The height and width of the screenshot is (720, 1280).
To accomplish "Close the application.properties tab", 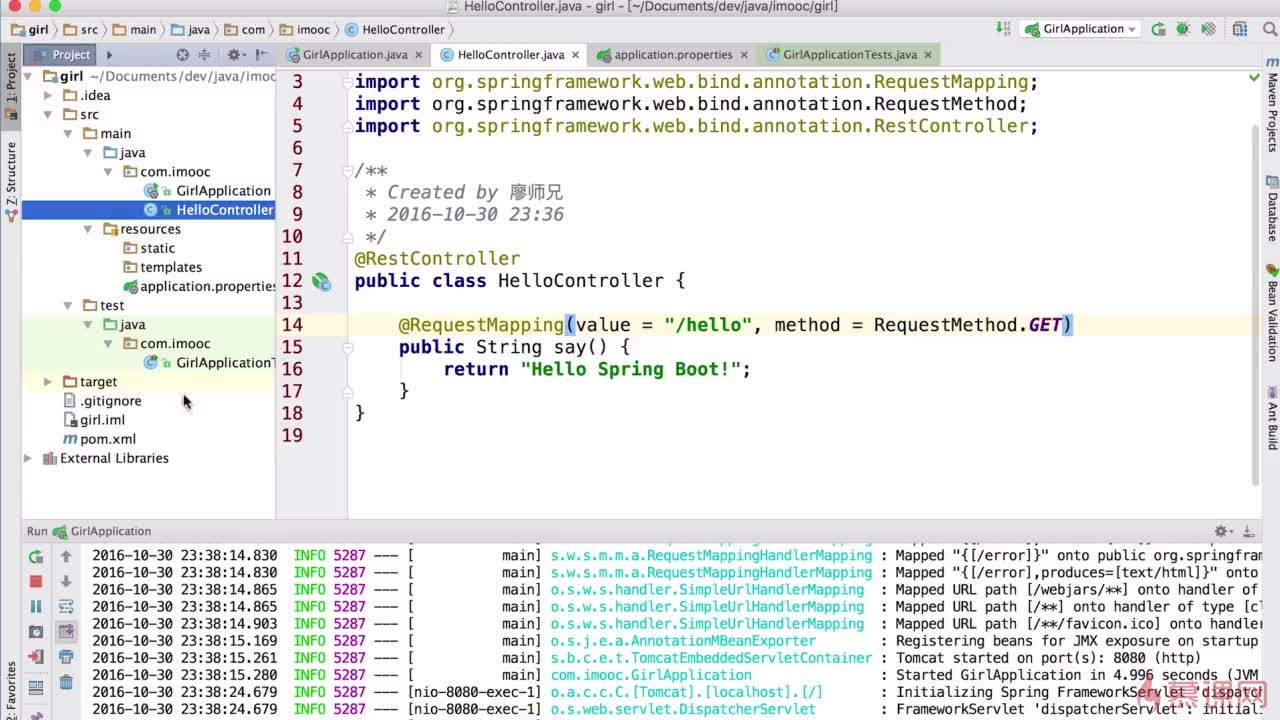I will click(x=744, y=55).
